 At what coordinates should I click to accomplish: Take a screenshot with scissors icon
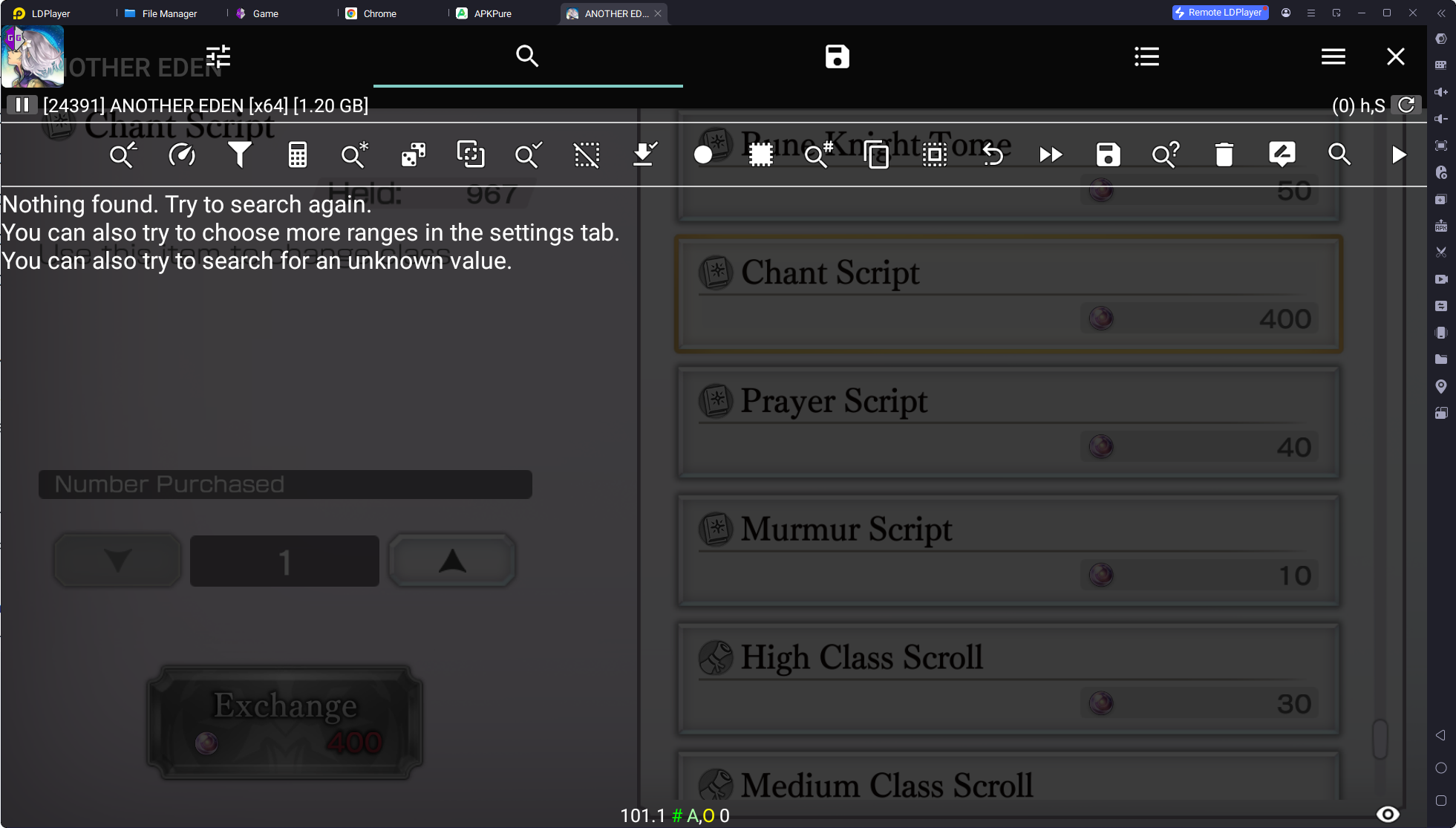[x=1441, y=252]
